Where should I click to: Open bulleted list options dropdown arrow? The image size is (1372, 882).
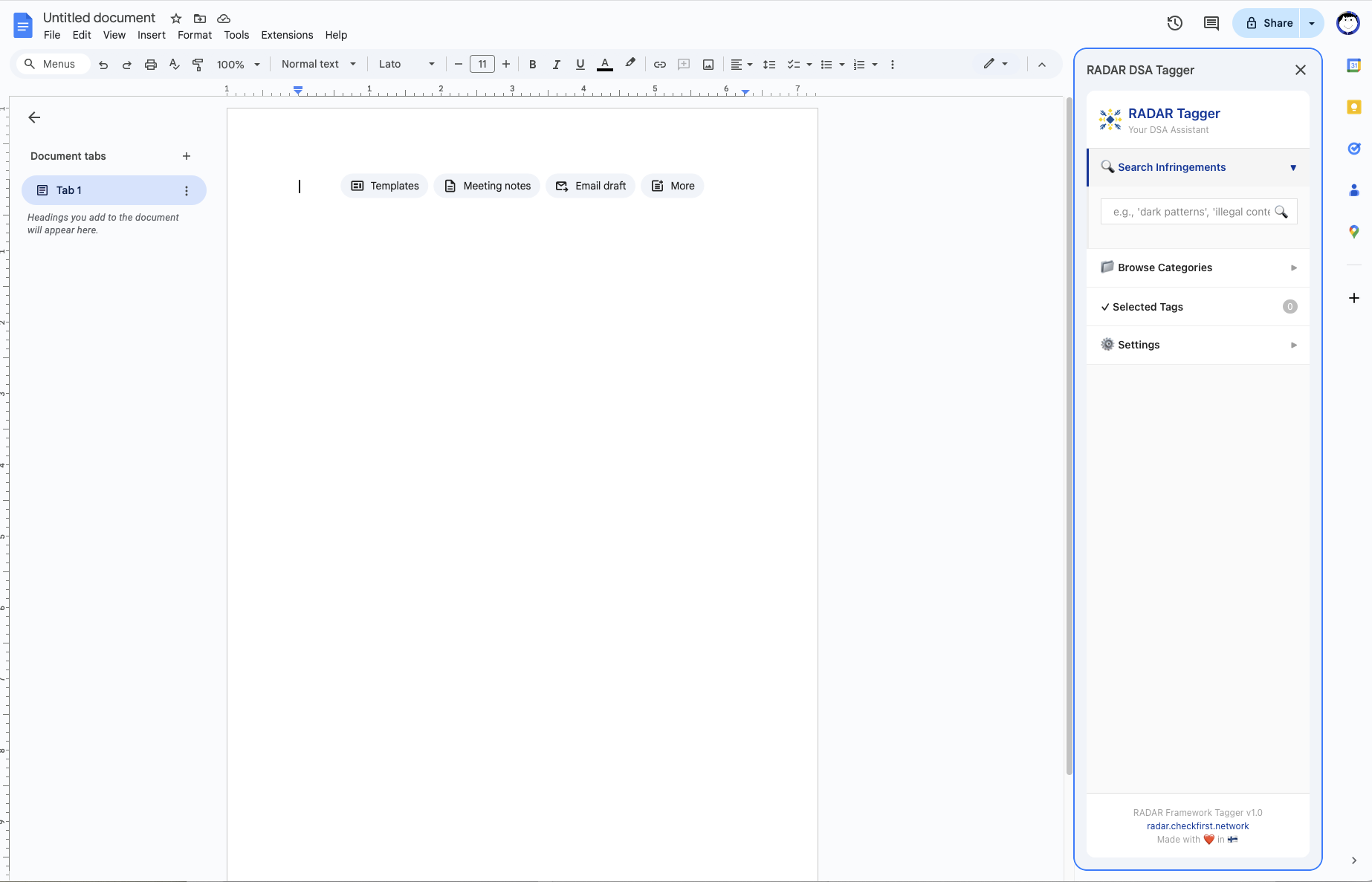click(842, 65)
